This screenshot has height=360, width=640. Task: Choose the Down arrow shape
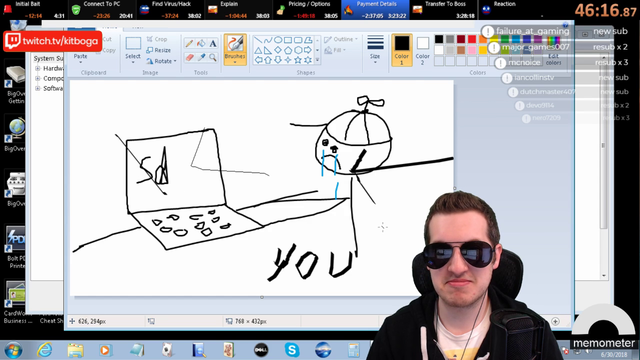(278, 60)
